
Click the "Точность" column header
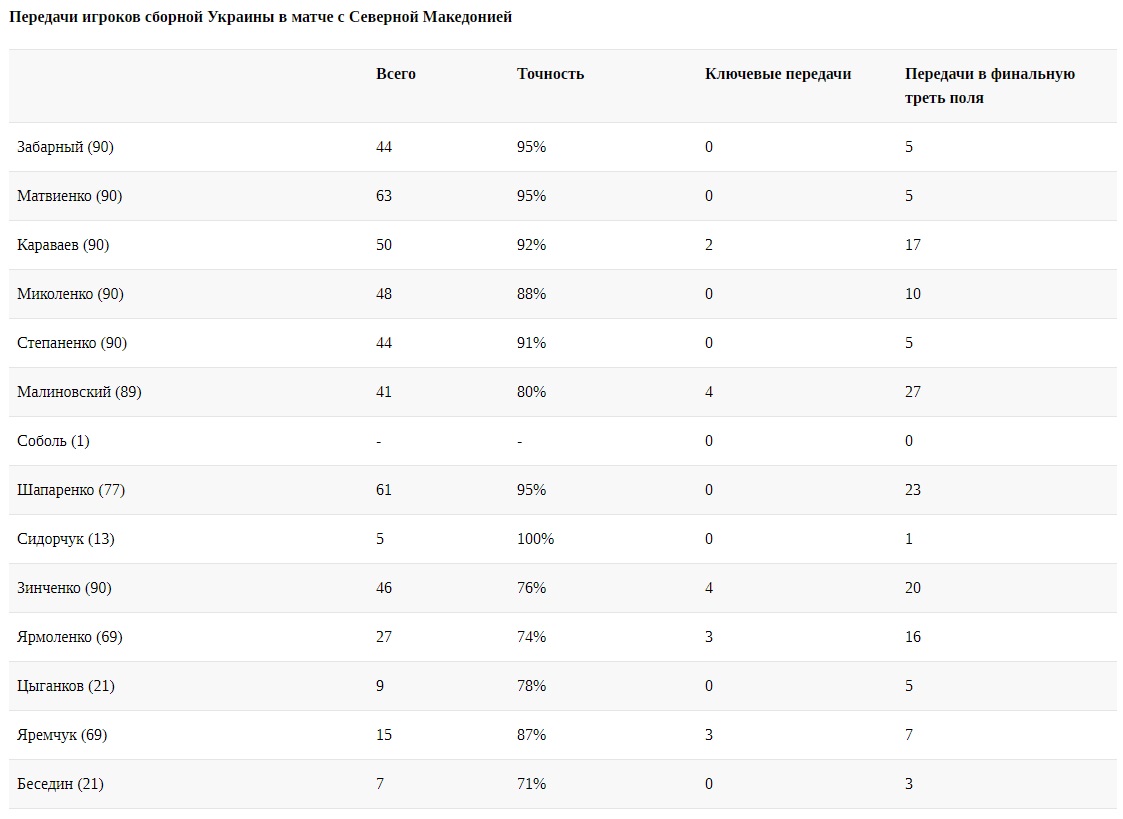pyautogui.click(x=550, y=74)
